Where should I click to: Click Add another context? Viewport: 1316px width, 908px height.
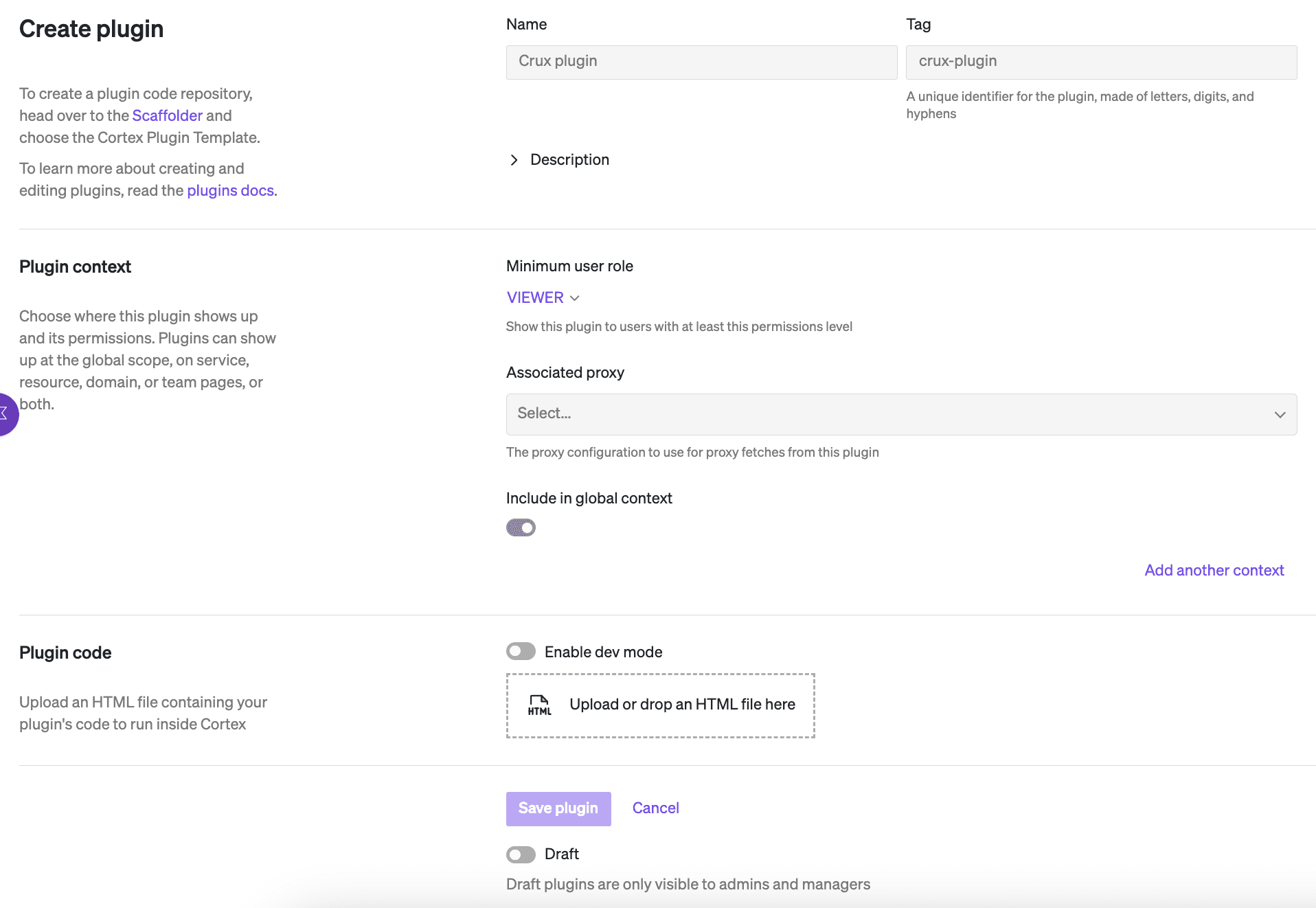pyautogui.click(x=1214, y=570)
